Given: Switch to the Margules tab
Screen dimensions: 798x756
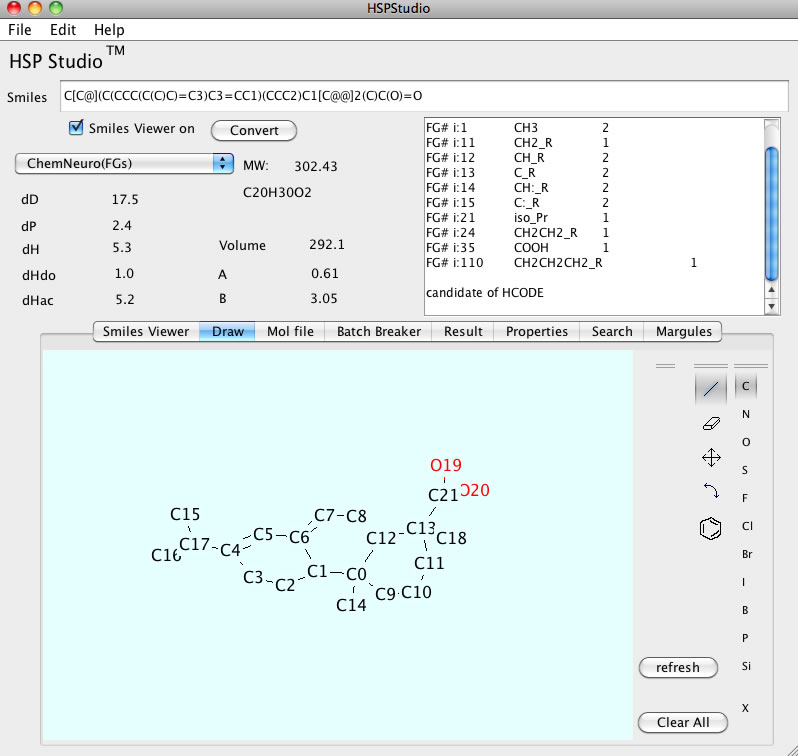Looking at the screenshot, I should tap(683, 331).
